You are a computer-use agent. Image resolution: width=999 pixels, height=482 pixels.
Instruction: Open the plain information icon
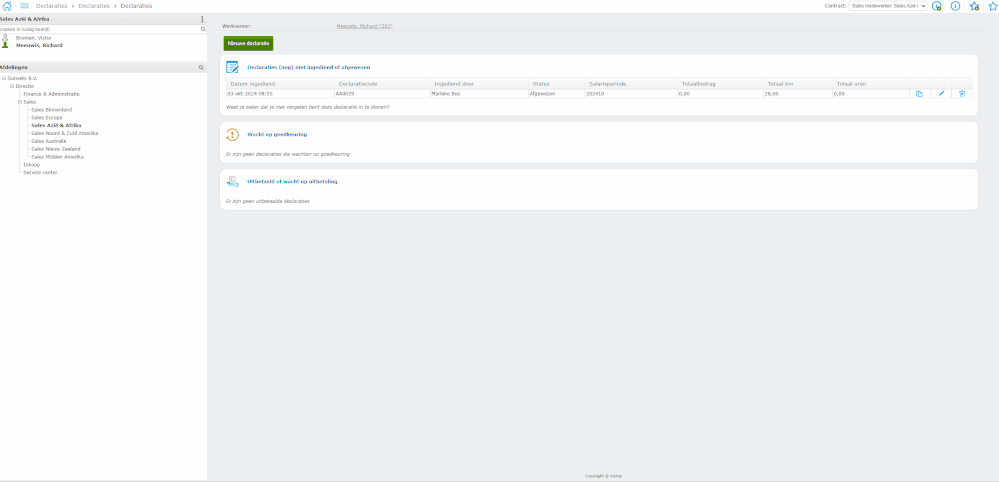pos(955,6)
